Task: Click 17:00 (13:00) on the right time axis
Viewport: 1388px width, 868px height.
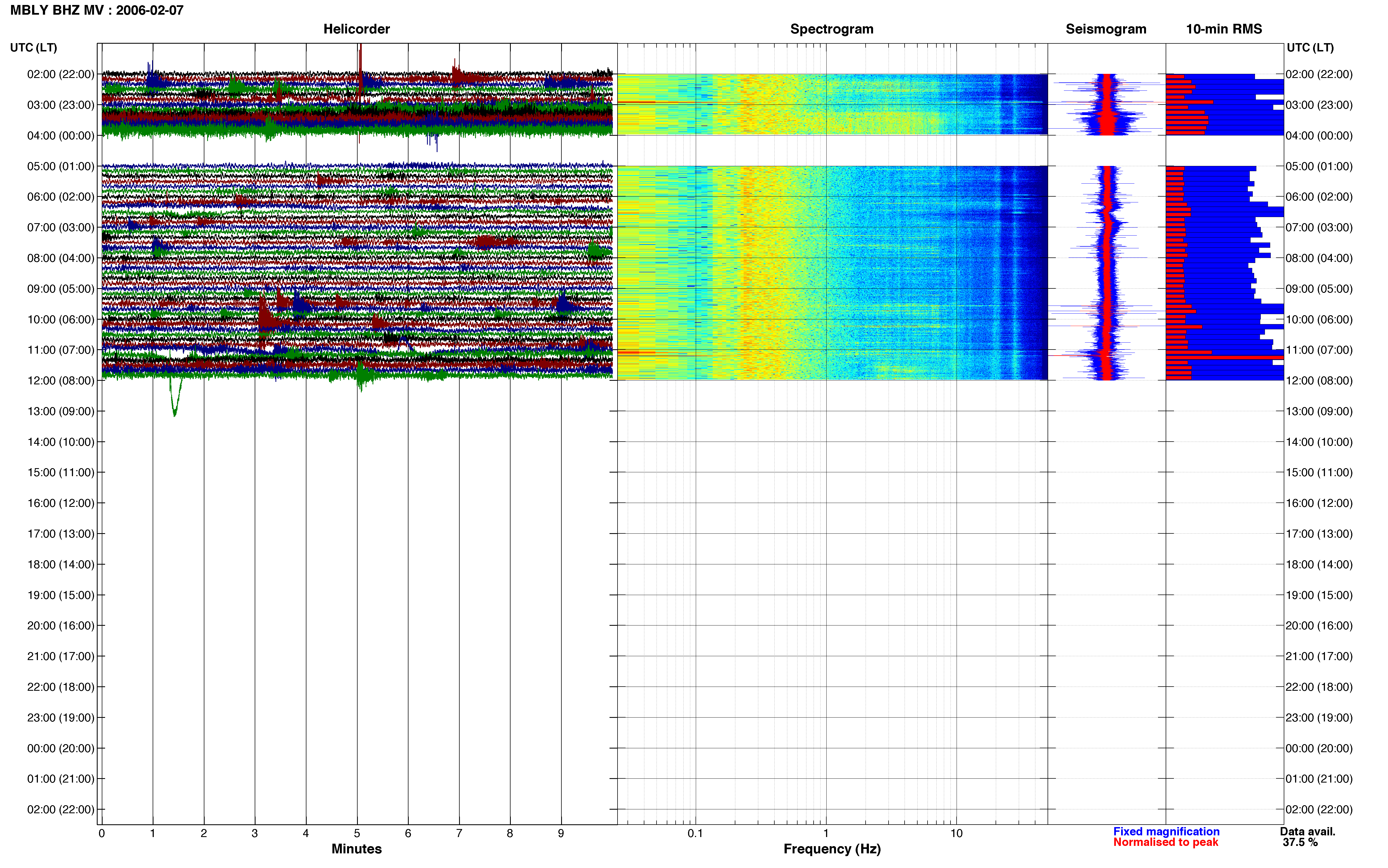Action: 1319,534
